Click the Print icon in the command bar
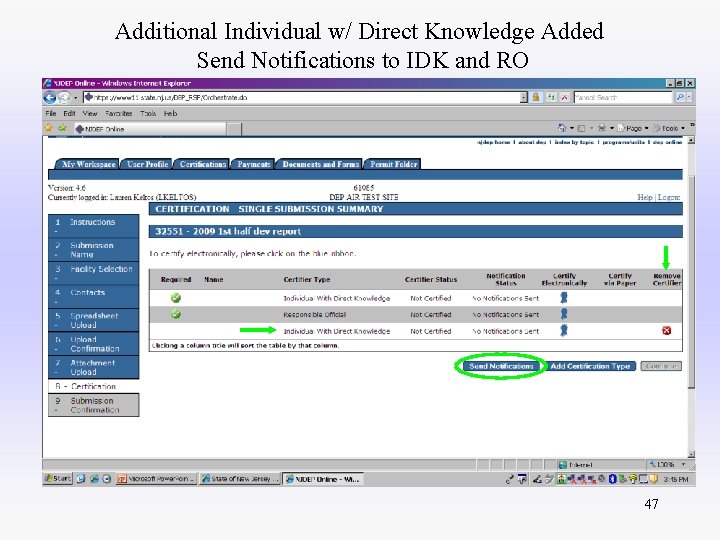720x540 pixels. pos(602,128)
